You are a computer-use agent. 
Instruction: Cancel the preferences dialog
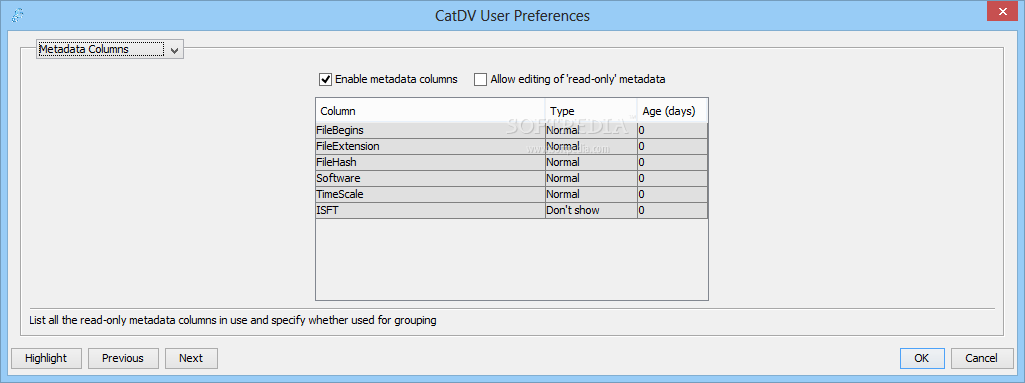(982, 358)
